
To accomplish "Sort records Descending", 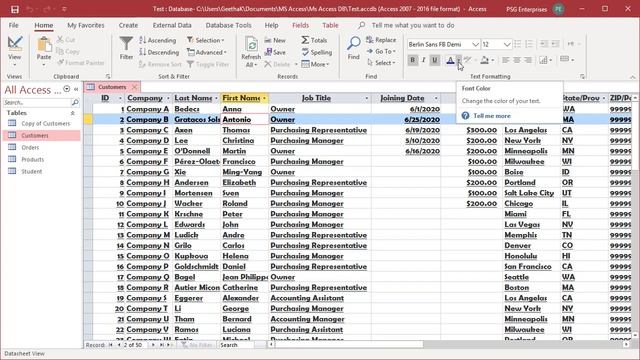I will pyautogui.click(x=159, y=52).
